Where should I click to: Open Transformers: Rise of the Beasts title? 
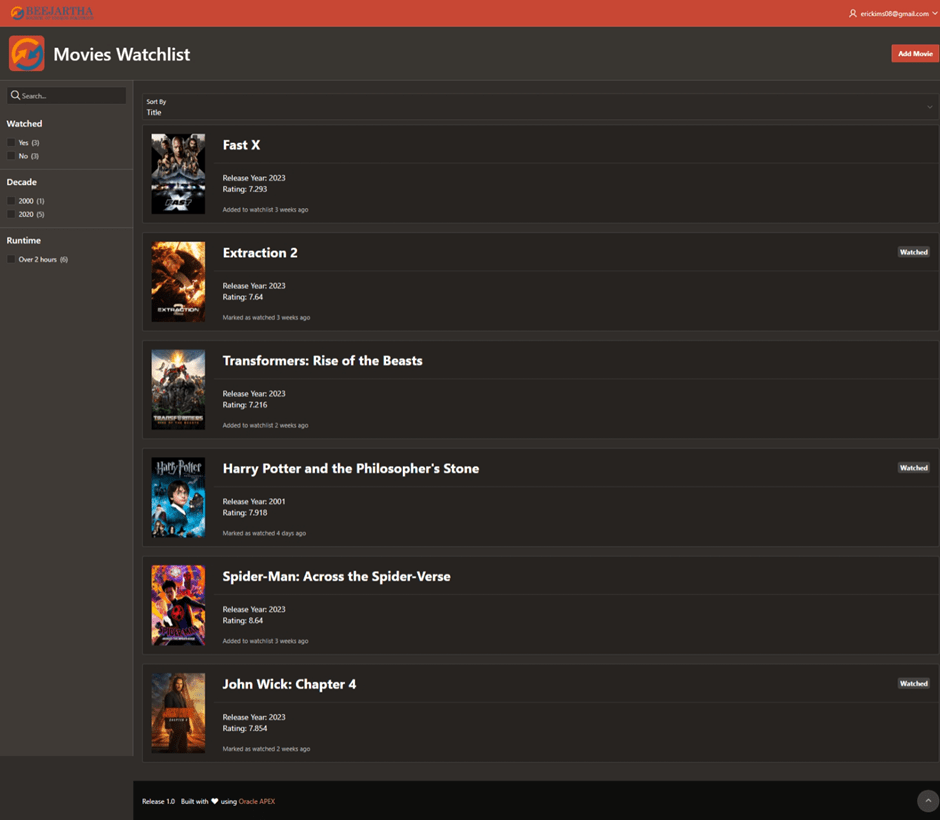323,361
